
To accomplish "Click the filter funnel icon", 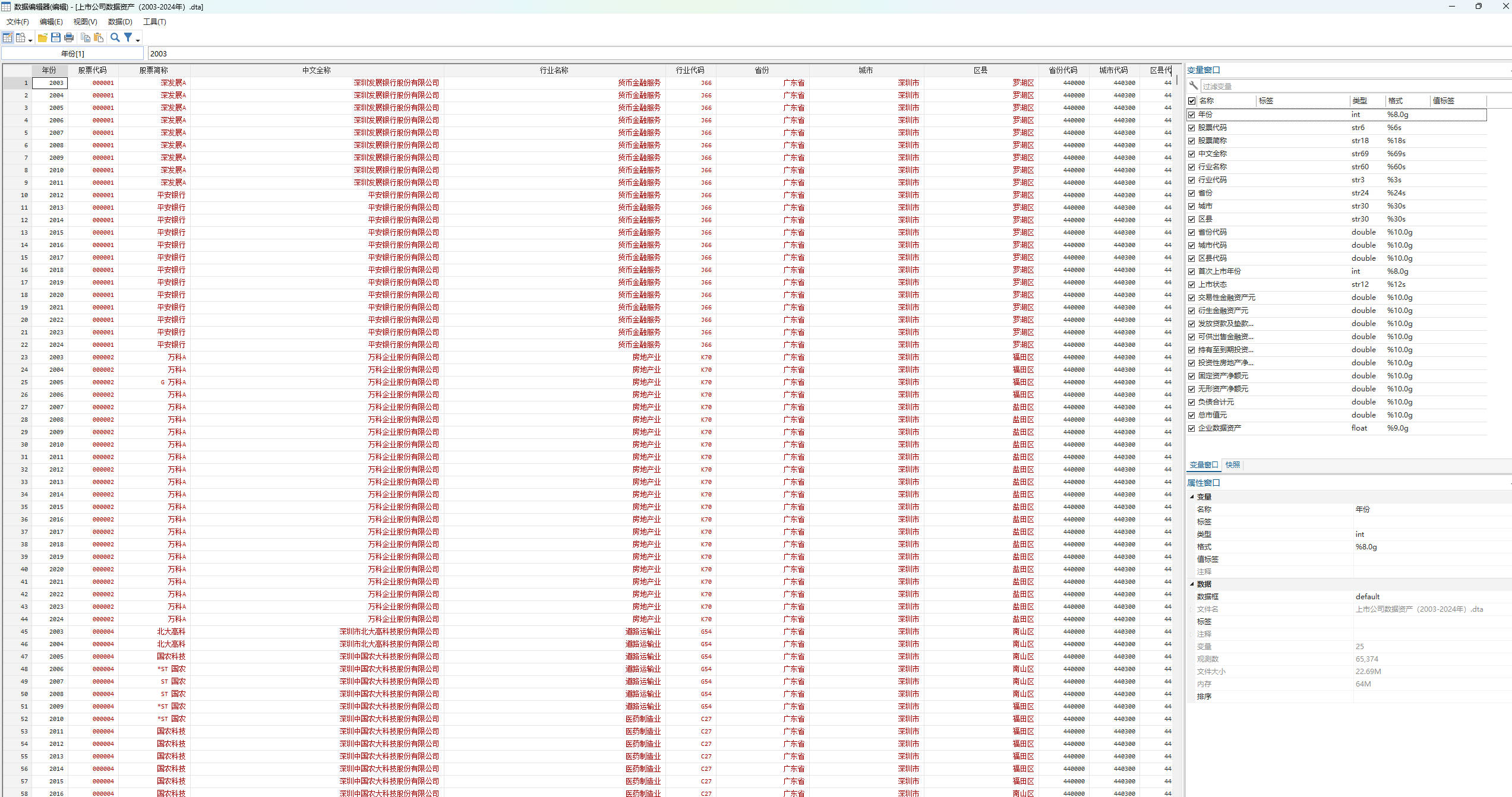I will (128, 37).
